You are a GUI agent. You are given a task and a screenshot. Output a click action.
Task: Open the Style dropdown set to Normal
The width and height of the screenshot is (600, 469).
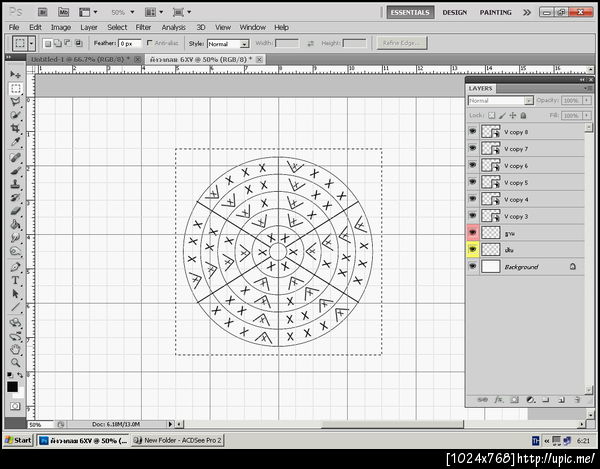coord(228,44)
